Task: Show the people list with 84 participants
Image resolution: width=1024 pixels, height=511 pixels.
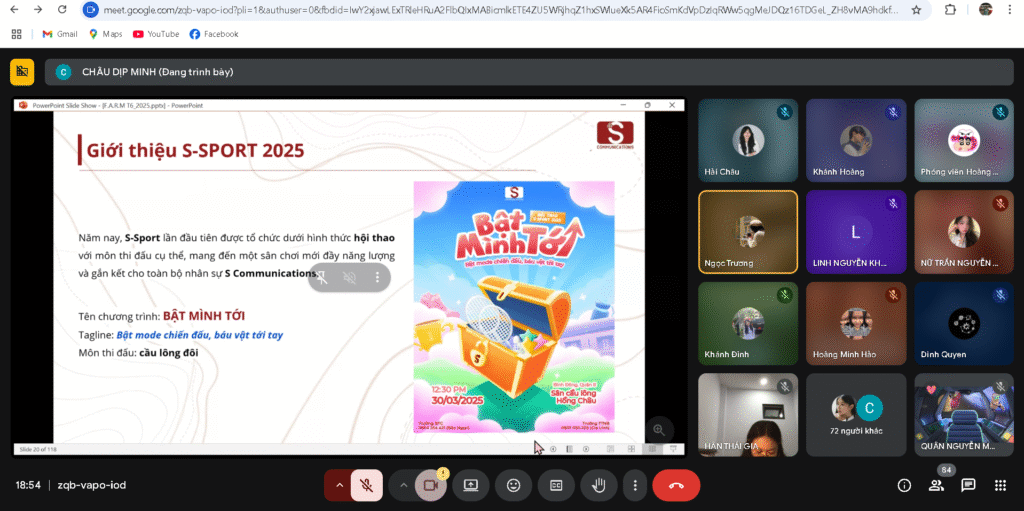Action: coord(937,485)
